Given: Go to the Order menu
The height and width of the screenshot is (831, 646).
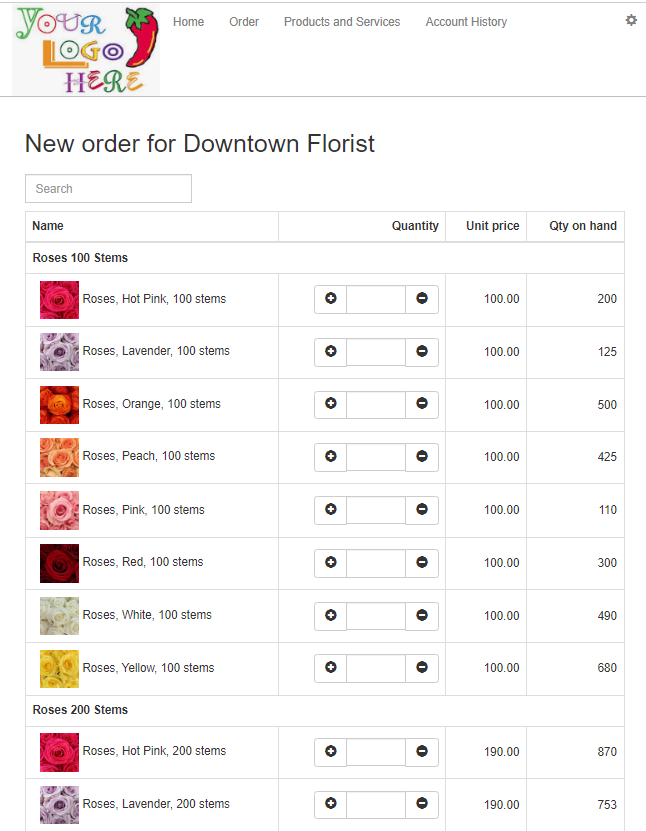Looking at the screenshot, I should 244,22.
